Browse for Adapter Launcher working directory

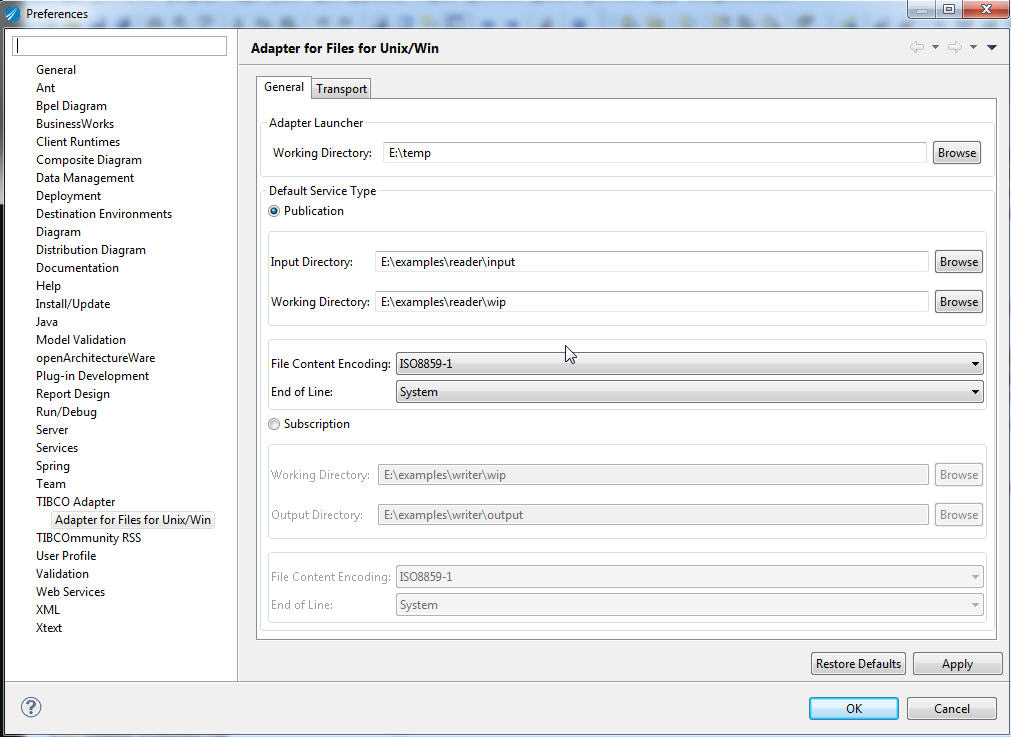957,153
